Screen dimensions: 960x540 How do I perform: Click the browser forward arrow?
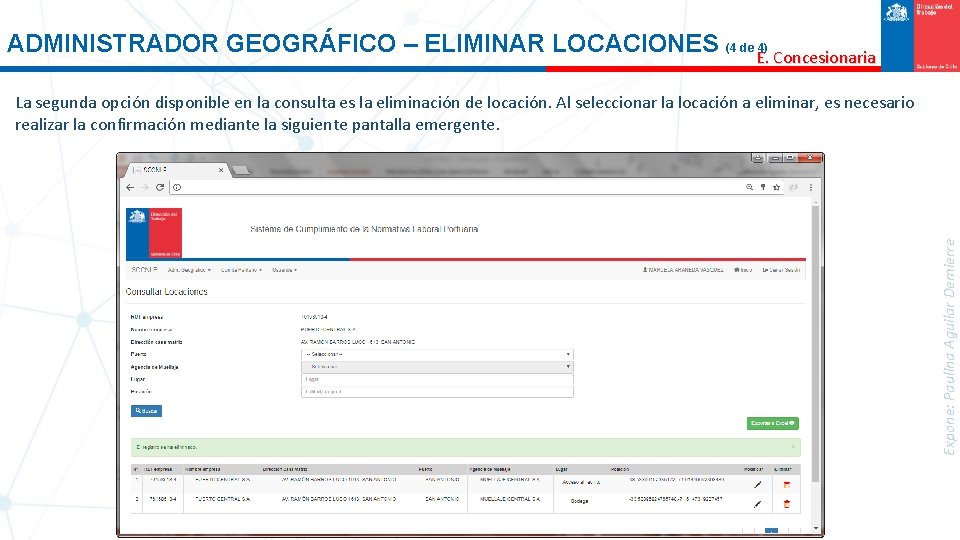pos(145,187)
